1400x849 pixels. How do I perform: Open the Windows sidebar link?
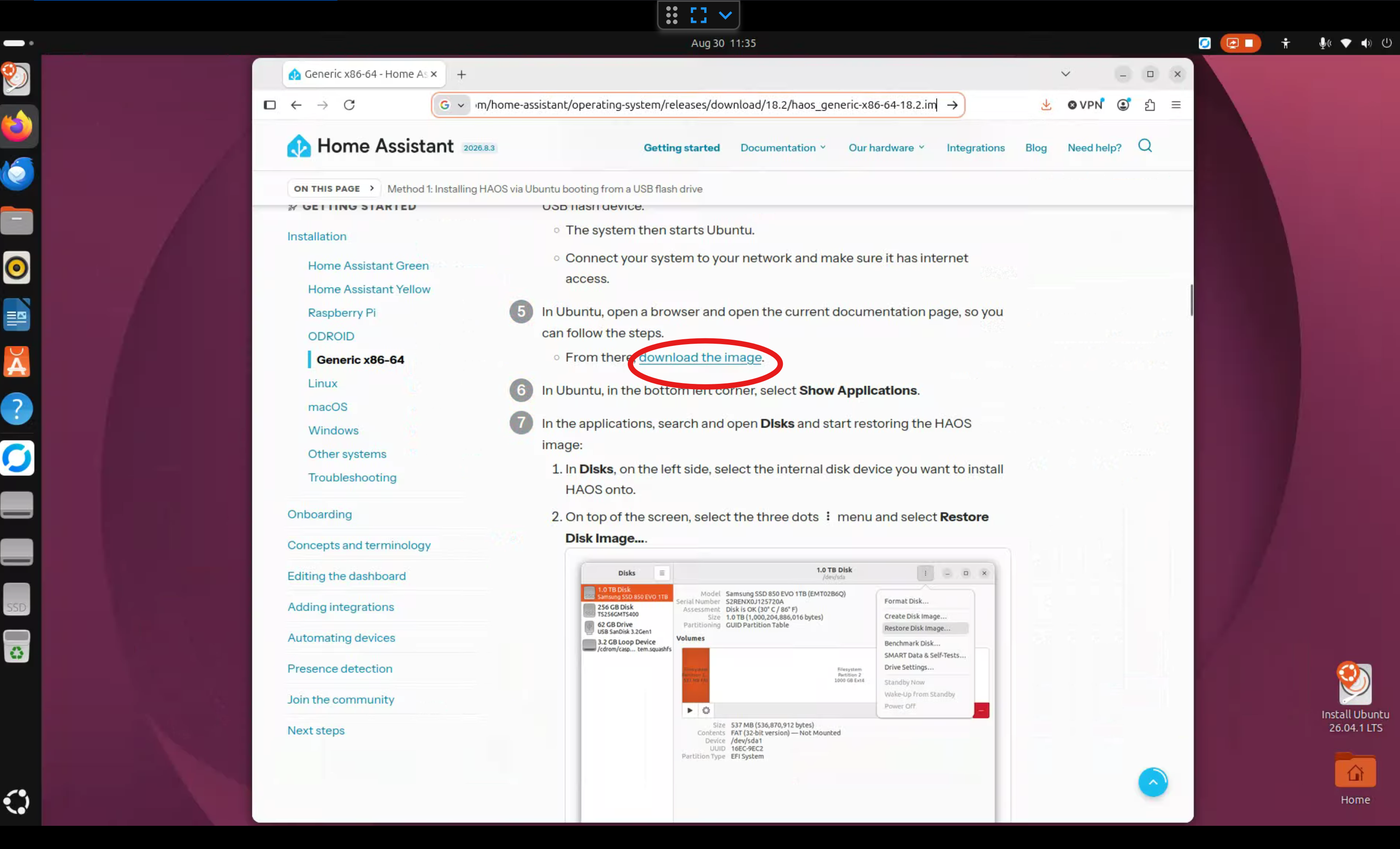tap(333, 430)
